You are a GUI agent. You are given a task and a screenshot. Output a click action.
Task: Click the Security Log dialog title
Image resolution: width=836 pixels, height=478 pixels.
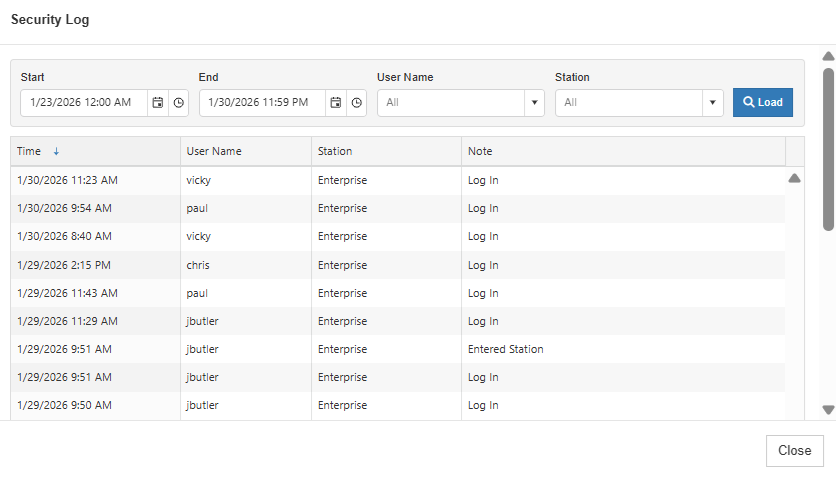click(50, 20)
